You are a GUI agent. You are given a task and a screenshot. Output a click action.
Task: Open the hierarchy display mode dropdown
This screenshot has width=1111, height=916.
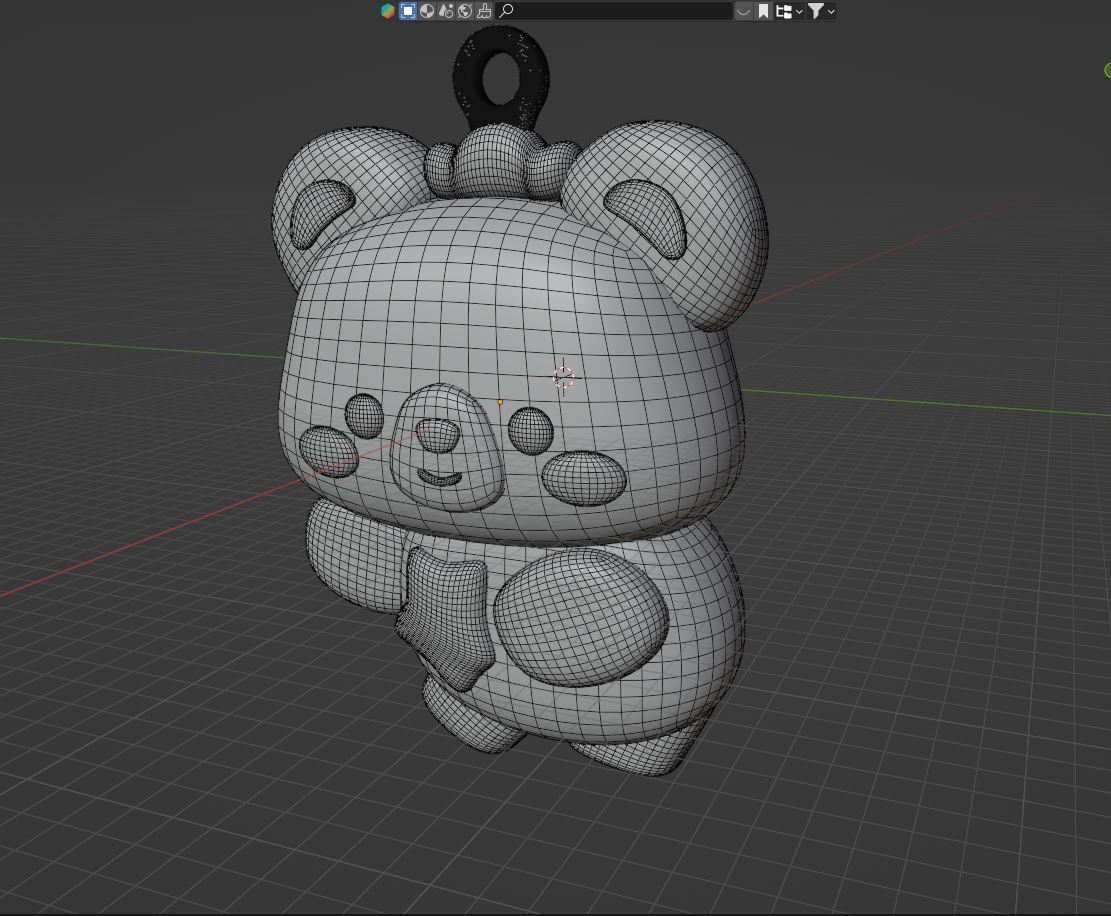(x=789, y=11)
